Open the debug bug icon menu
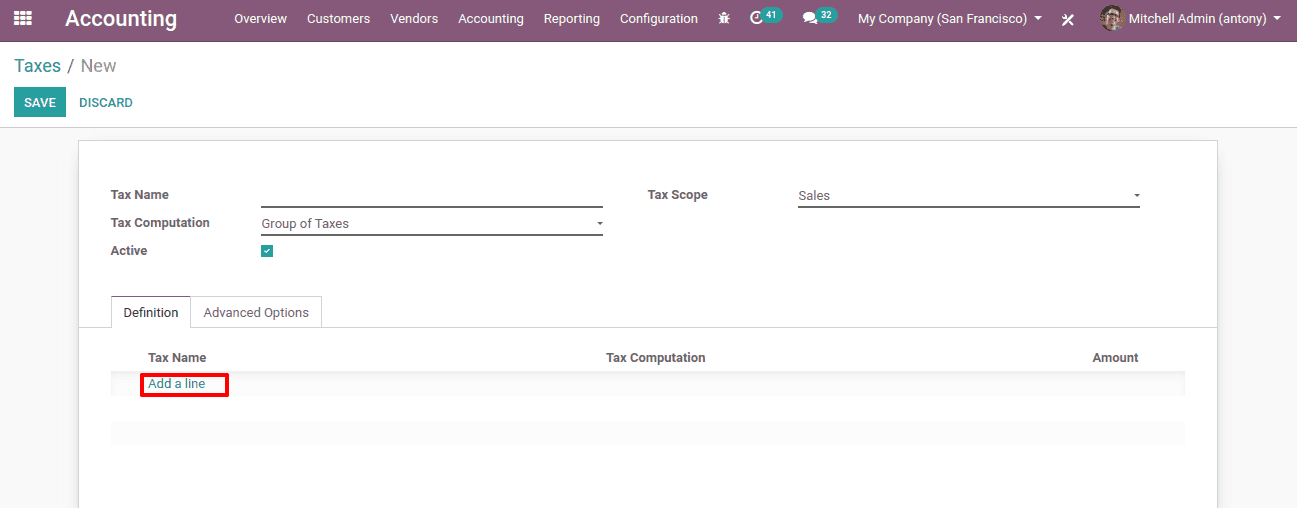Screen dimensions: 1297x508 724,18
